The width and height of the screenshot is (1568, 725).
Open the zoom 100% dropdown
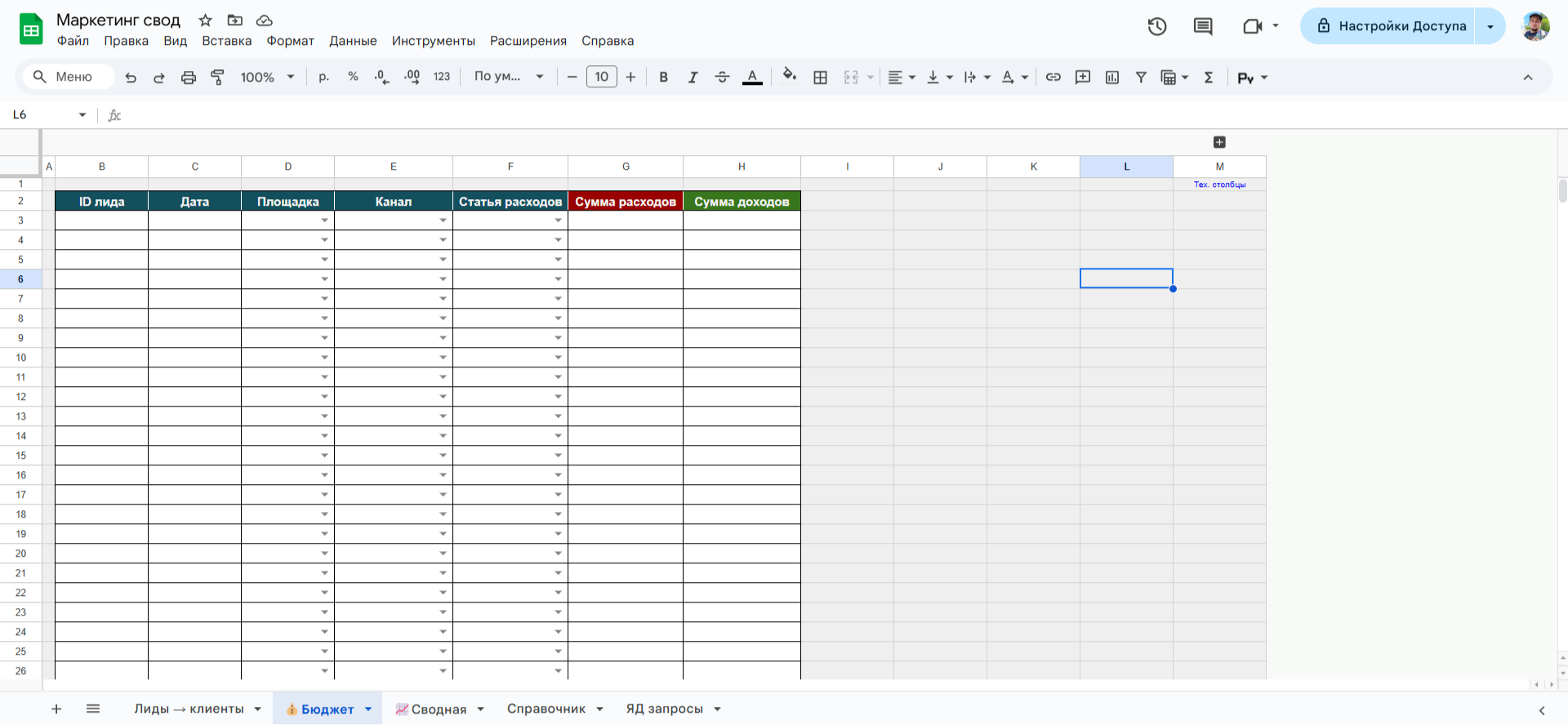pos(267,77)
